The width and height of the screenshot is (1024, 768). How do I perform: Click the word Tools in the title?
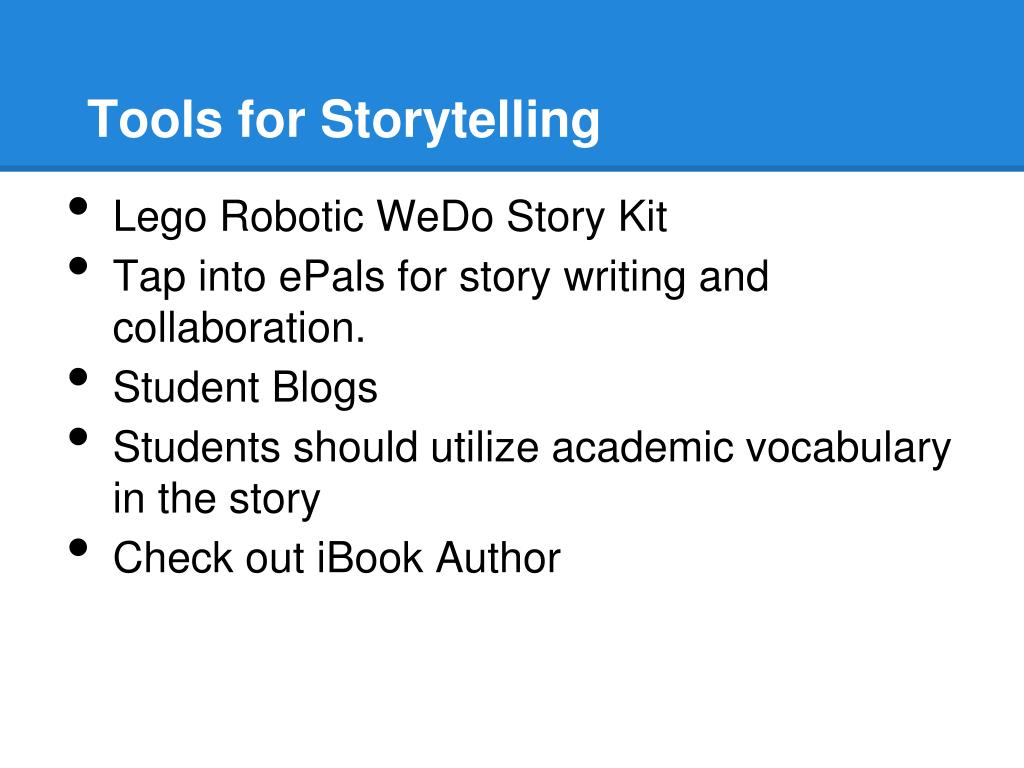tap(155, 120)
